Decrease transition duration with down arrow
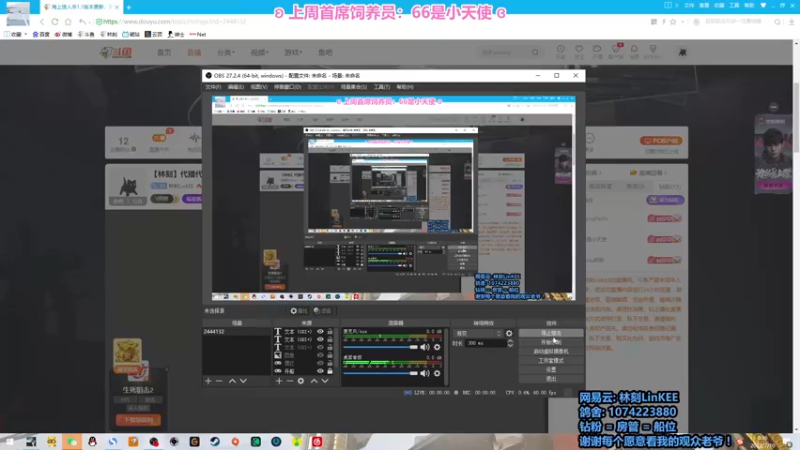 click(510, 346)
